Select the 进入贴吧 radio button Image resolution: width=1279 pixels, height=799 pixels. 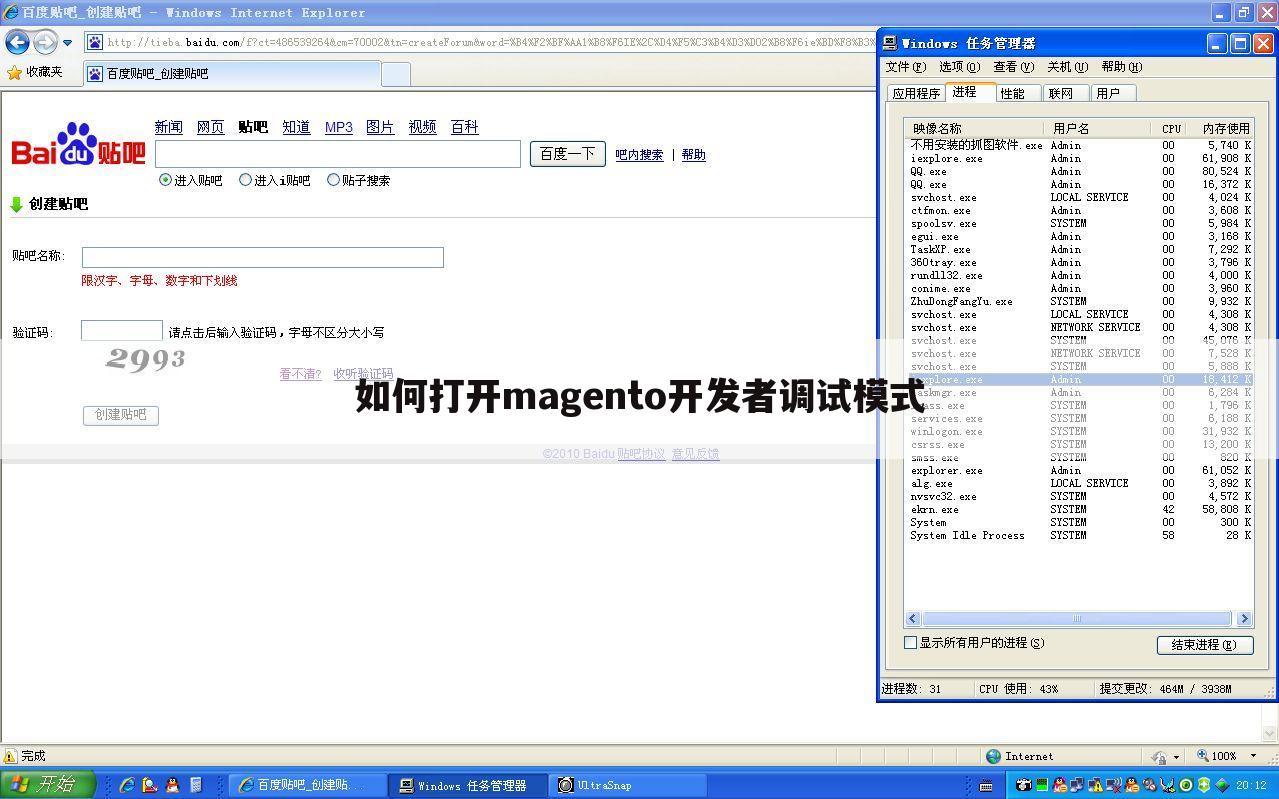coord(166,180)
